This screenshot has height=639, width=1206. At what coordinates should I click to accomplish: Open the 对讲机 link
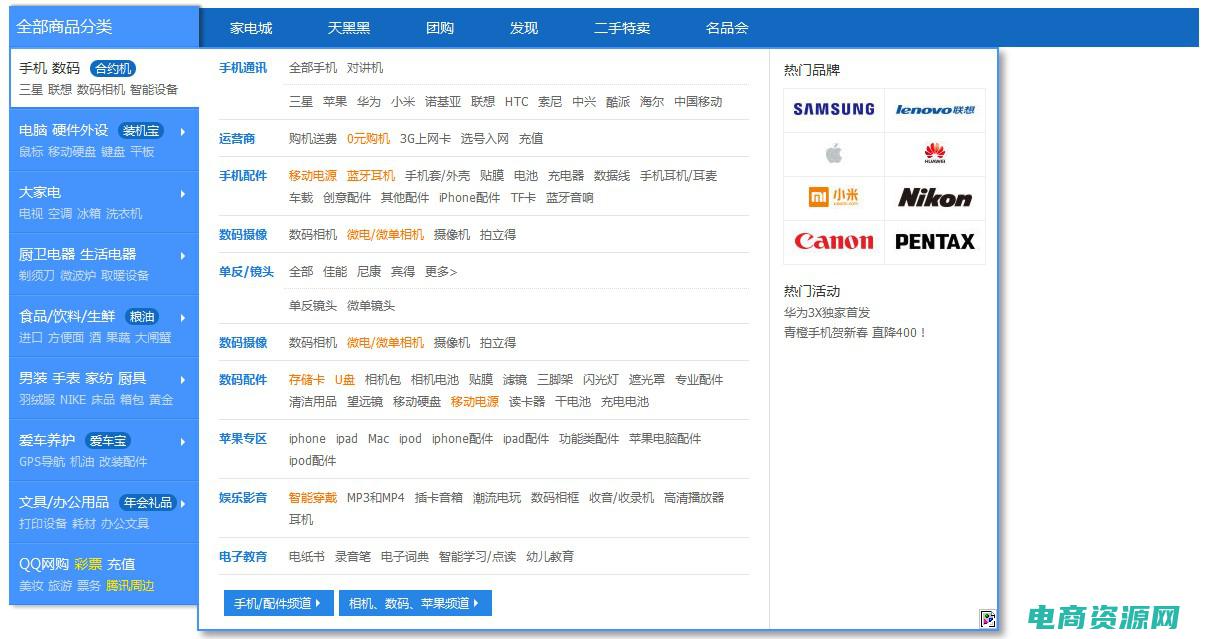365,68
